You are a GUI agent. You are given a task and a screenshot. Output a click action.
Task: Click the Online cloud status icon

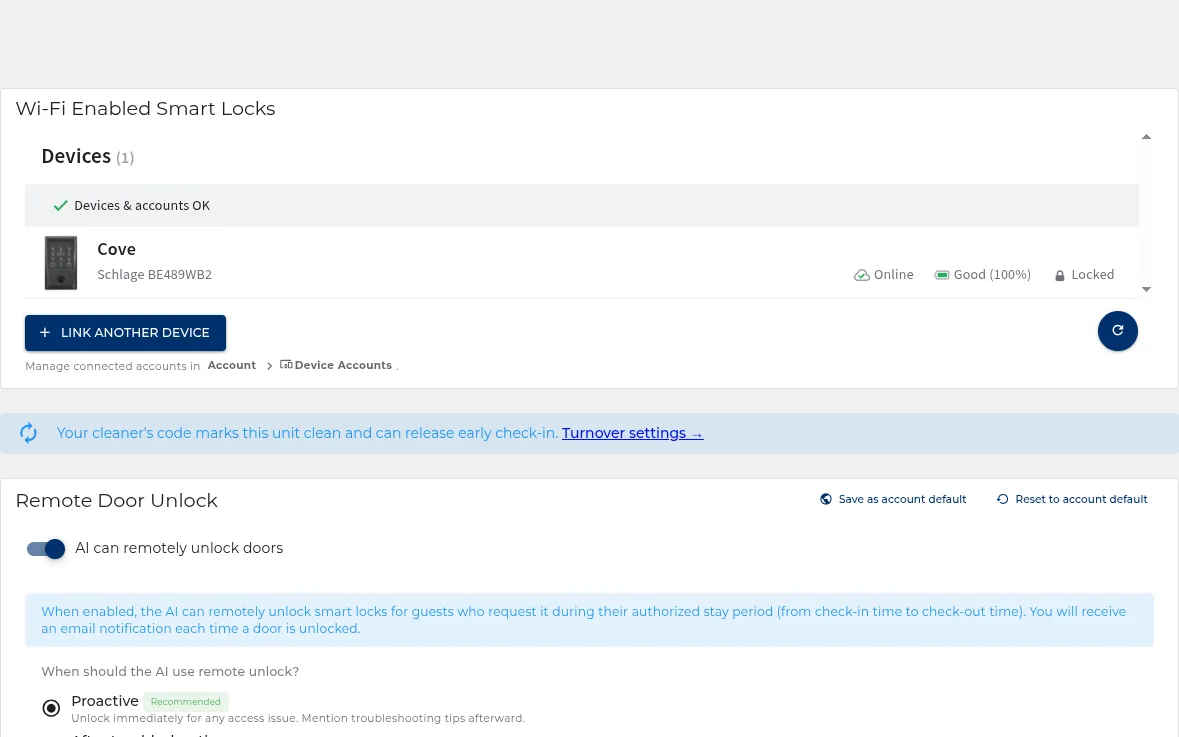point(862,275)
